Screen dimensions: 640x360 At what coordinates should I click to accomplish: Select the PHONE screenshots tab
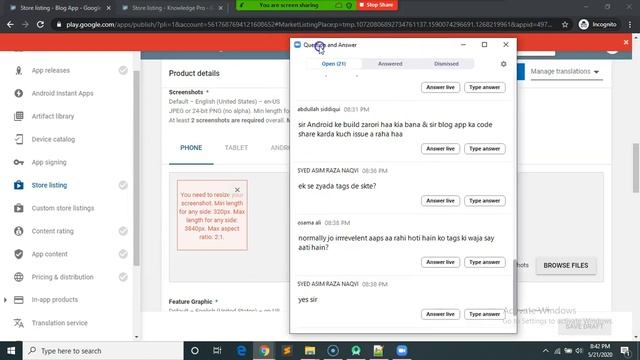(x=191, y=148)
